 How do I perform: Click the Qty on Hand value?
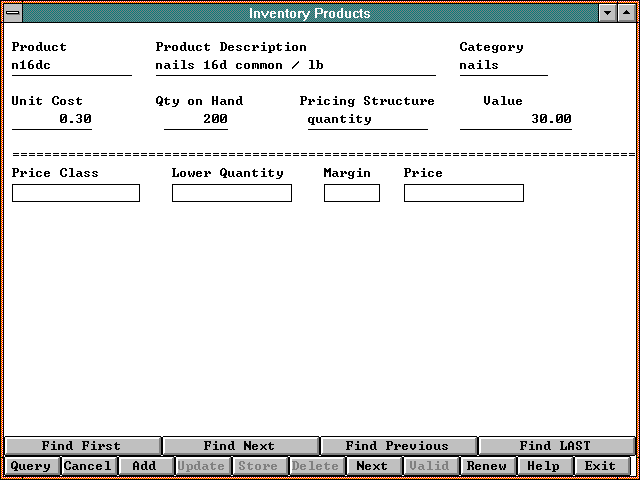point(196,119)
